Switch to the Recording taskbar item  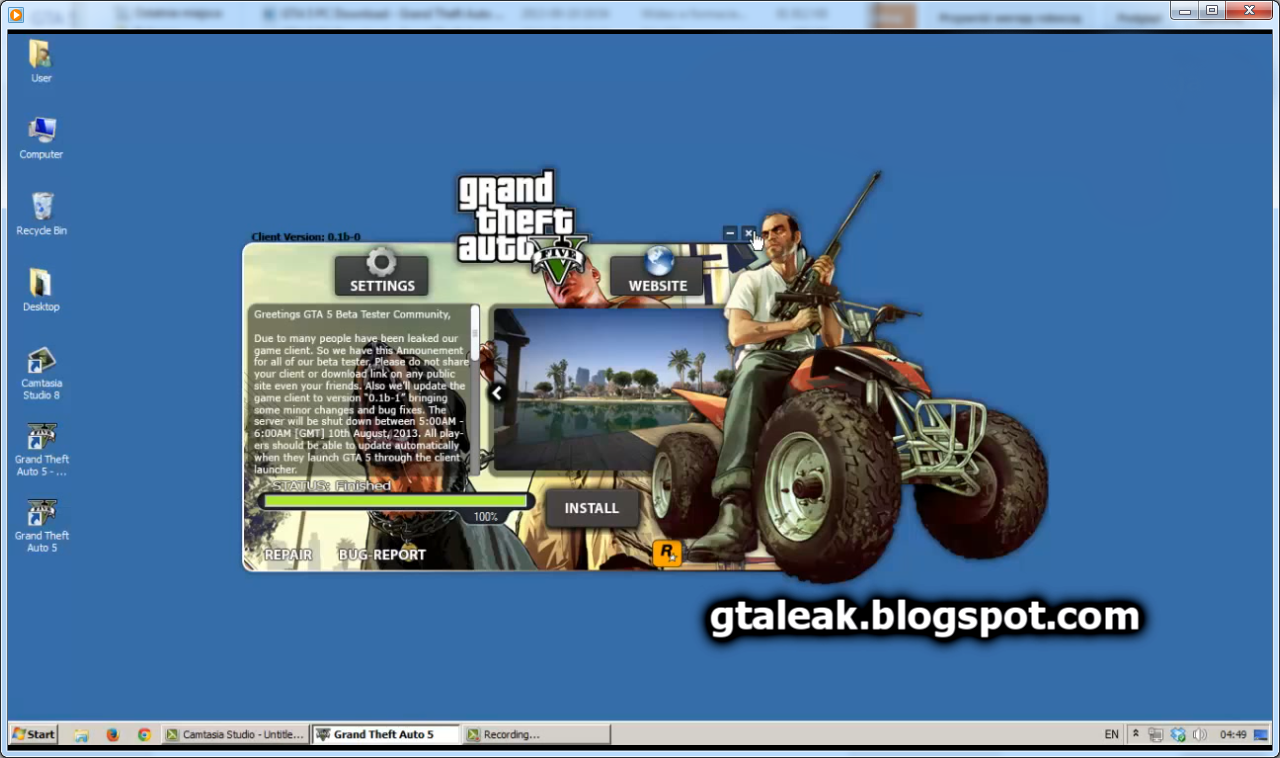click(x=536, y=734)
